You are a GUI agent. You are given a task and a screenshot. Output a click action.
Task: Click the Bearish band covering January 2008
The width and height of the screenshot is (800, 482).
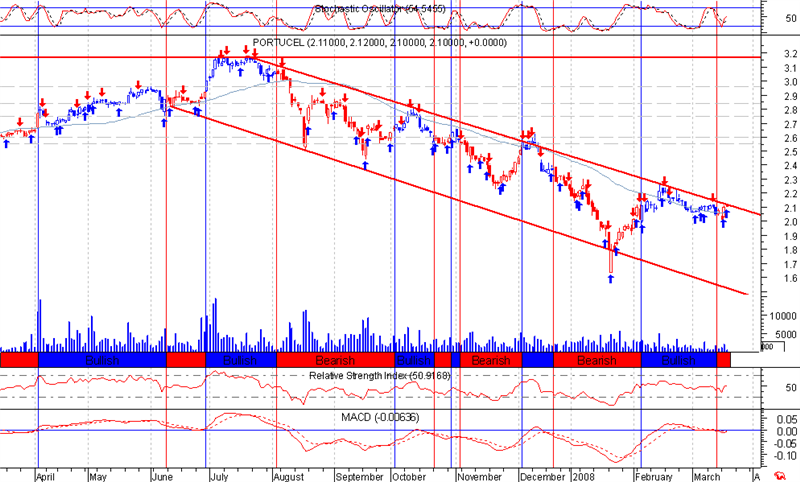pos(597,360)
